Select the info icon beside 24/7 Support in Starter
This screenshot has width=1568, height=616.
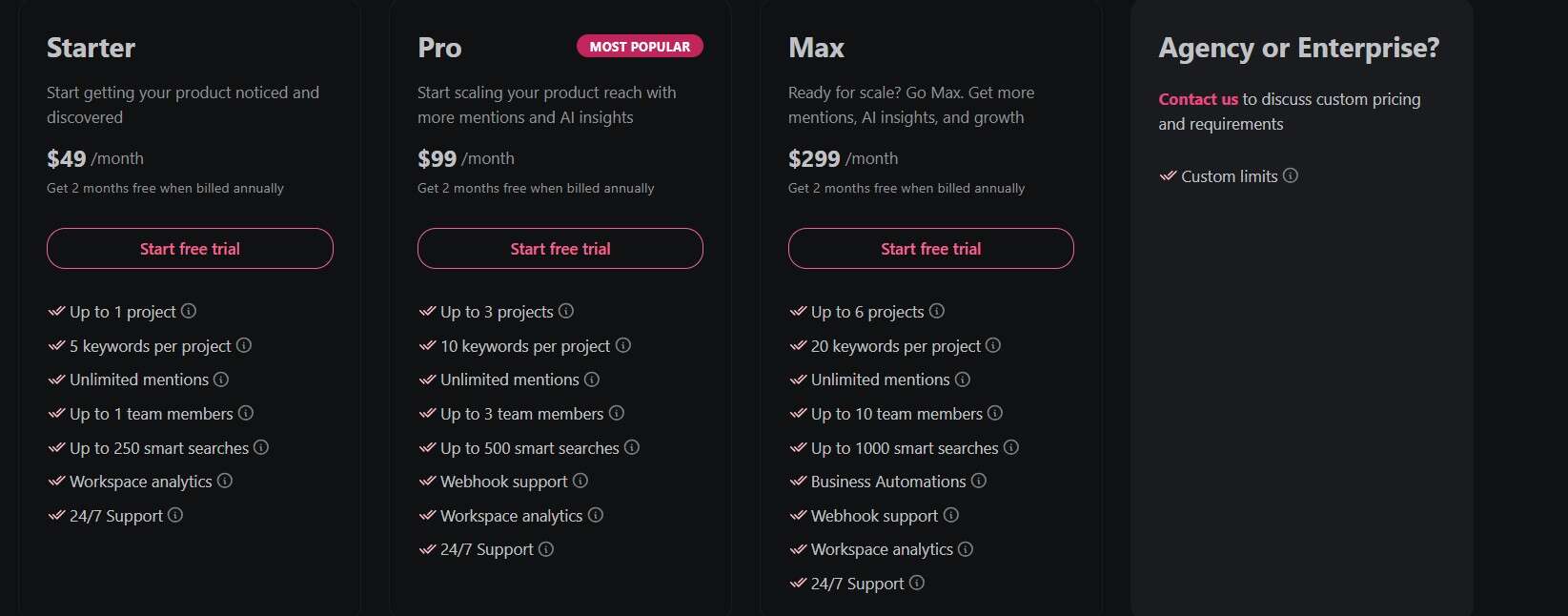pos(175,516)
